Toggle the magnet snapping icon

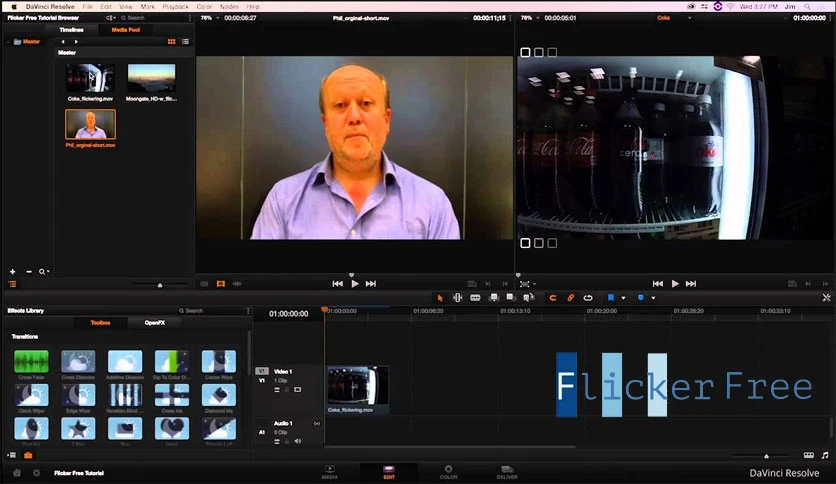(553, 298)
